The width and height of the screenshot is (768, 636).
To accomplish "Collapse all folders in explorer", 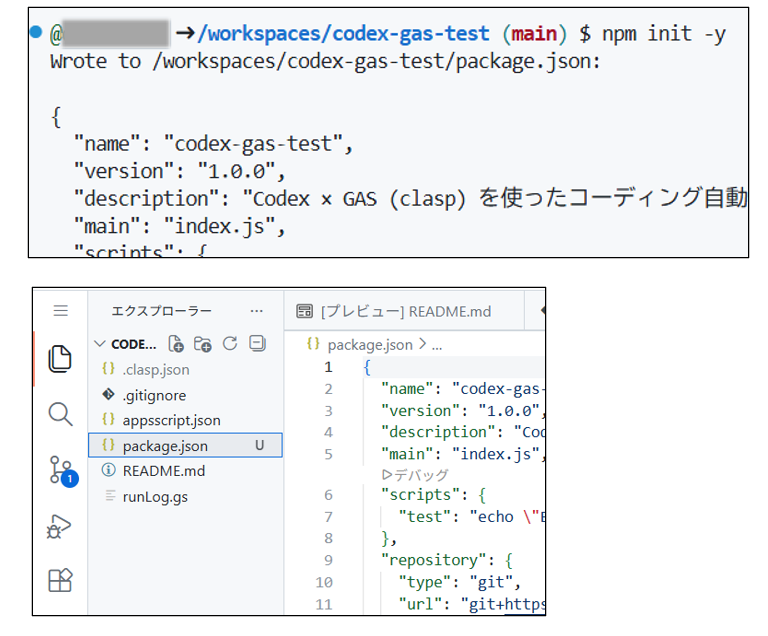I will [257, 343].
